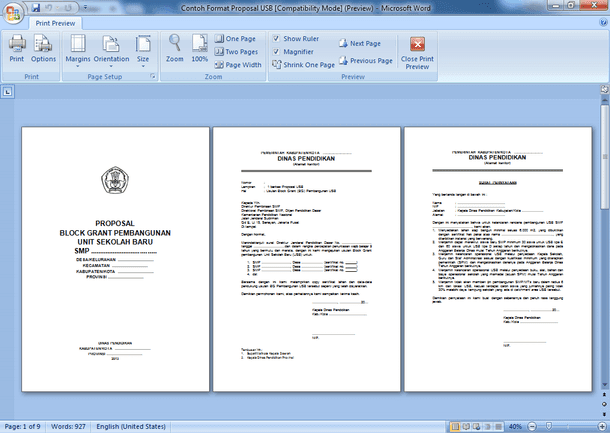The width and height of the screenshot is (610, 433).
Task: Print the document using the Print icon
Action: 17,49
